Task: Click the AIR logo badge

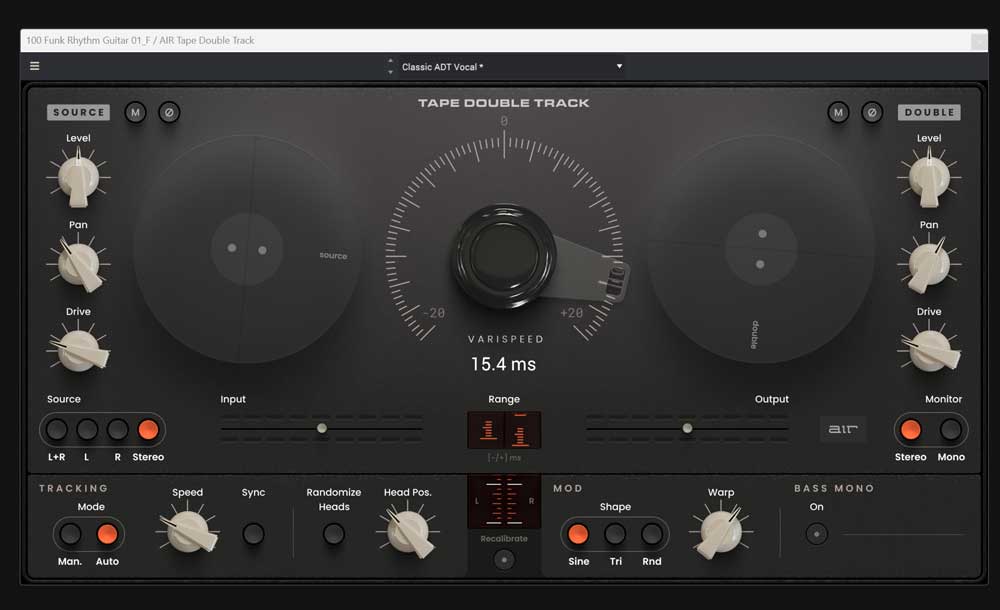Action: tap(842, 429)
